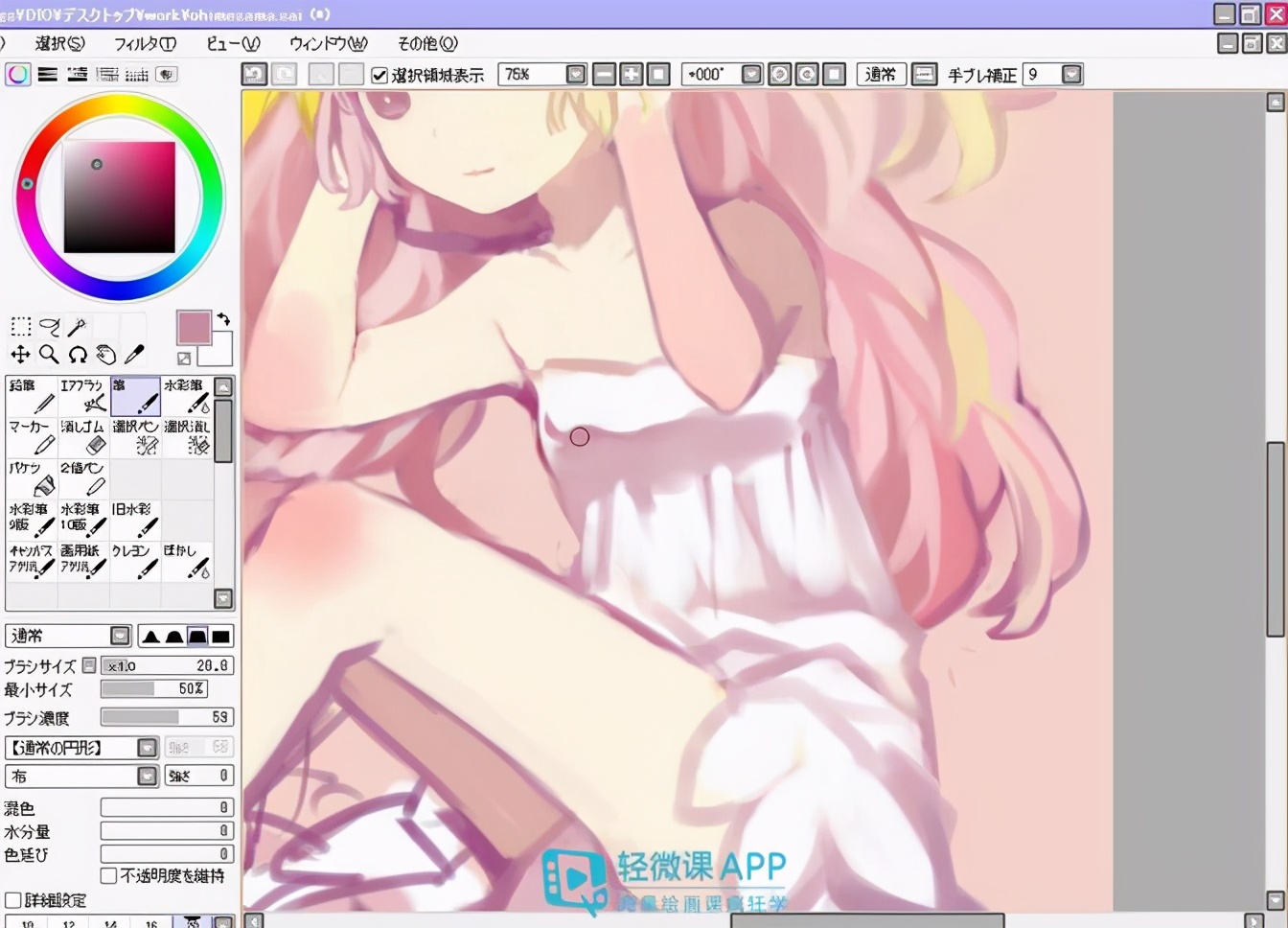This screenshot has width=1288, height=928.
Task: Toggle straight line drawing mode button
Action: pos(924,75)
